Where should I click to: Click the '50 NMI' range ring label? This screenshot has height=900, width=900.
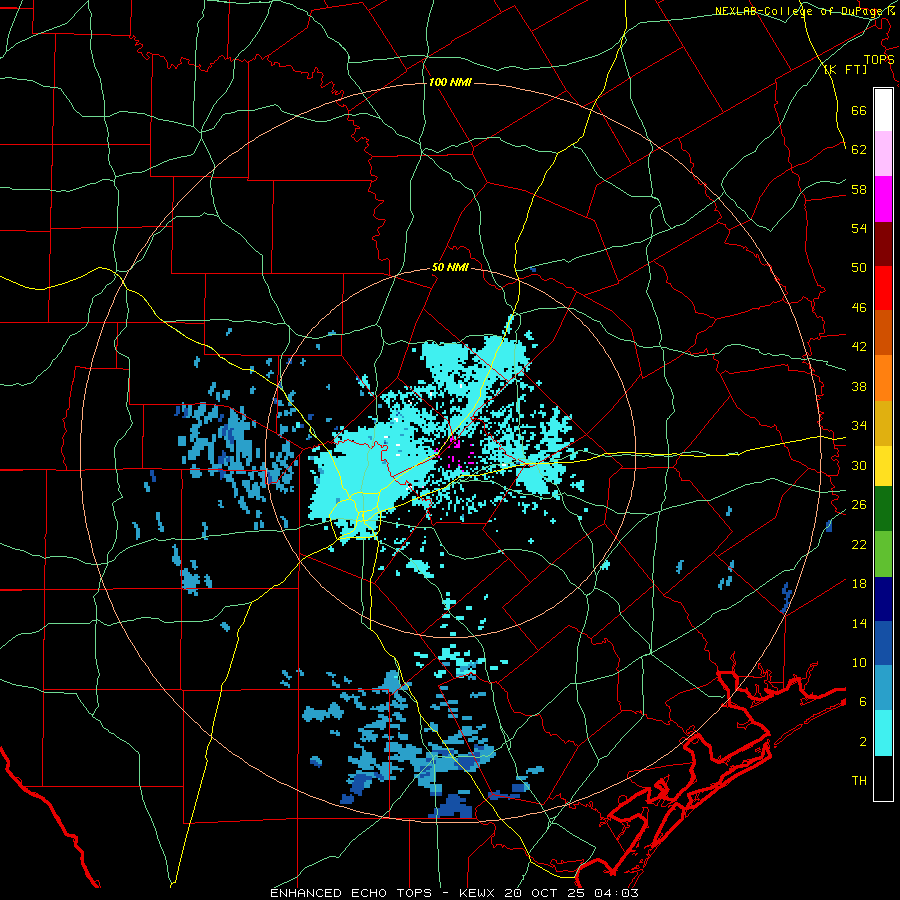pos(450,267)
